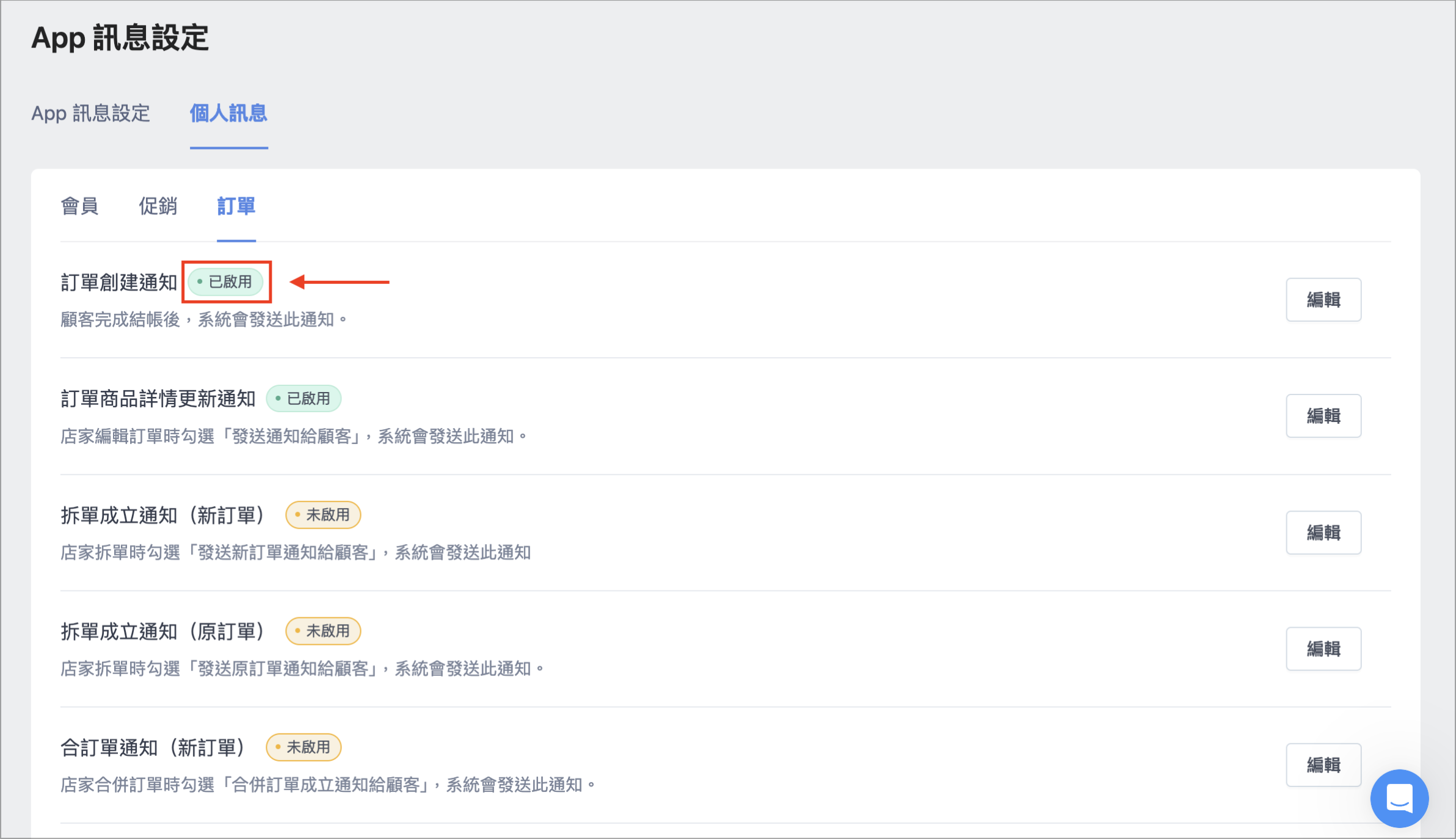Image resolution: width=1456 pixels, height=839 pixels.
Task: Select the 個人訊息 tab
Action: [228, 114]
